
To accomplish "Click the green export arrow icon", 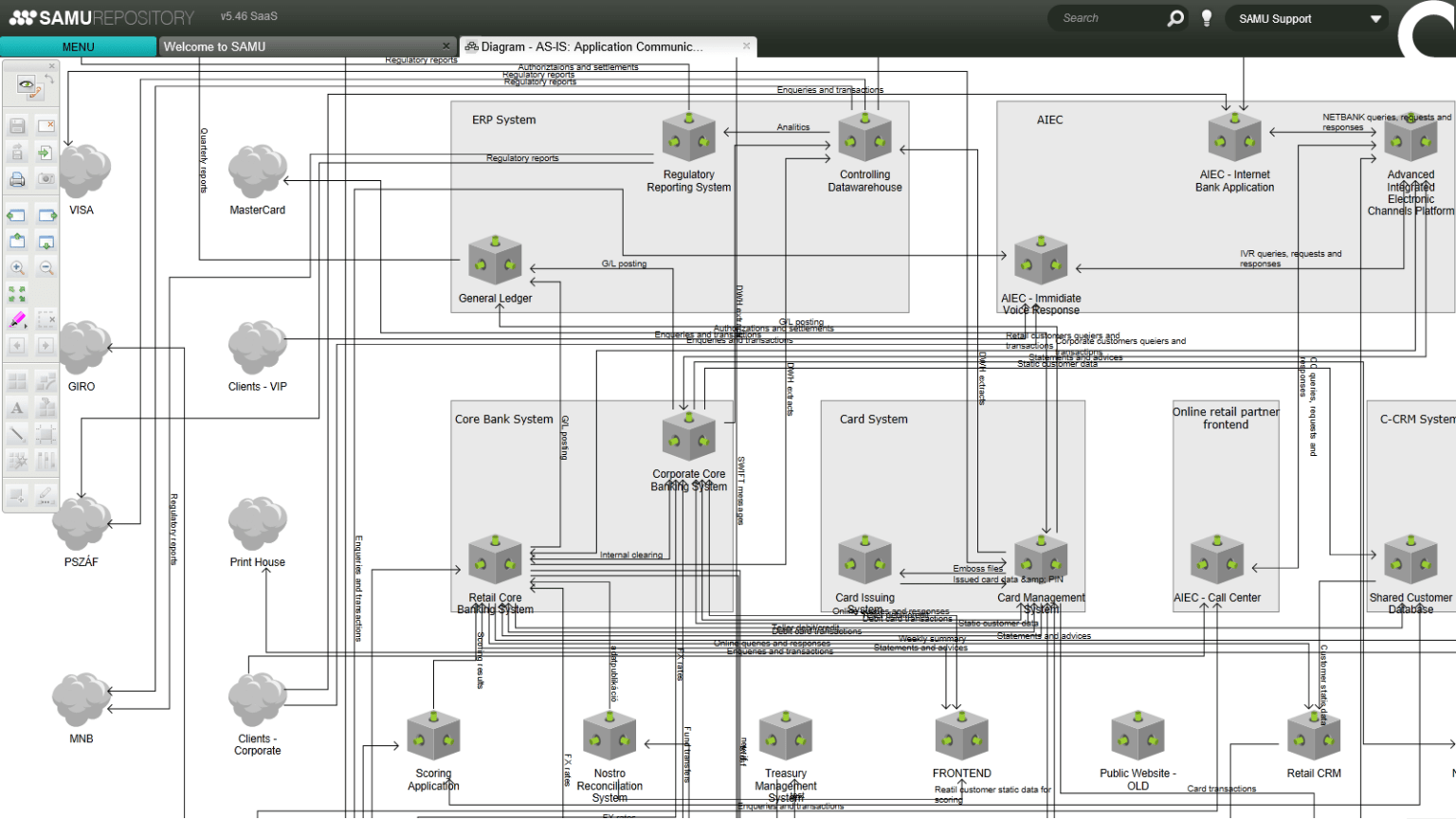I will [46, 151].
